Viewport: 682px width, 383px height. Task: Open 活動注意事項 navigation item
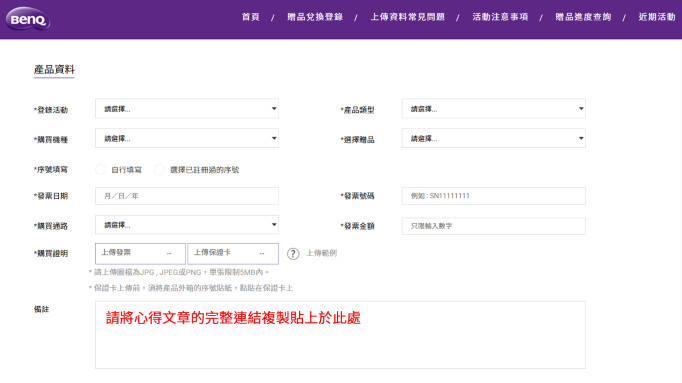[x=500, y=17]
